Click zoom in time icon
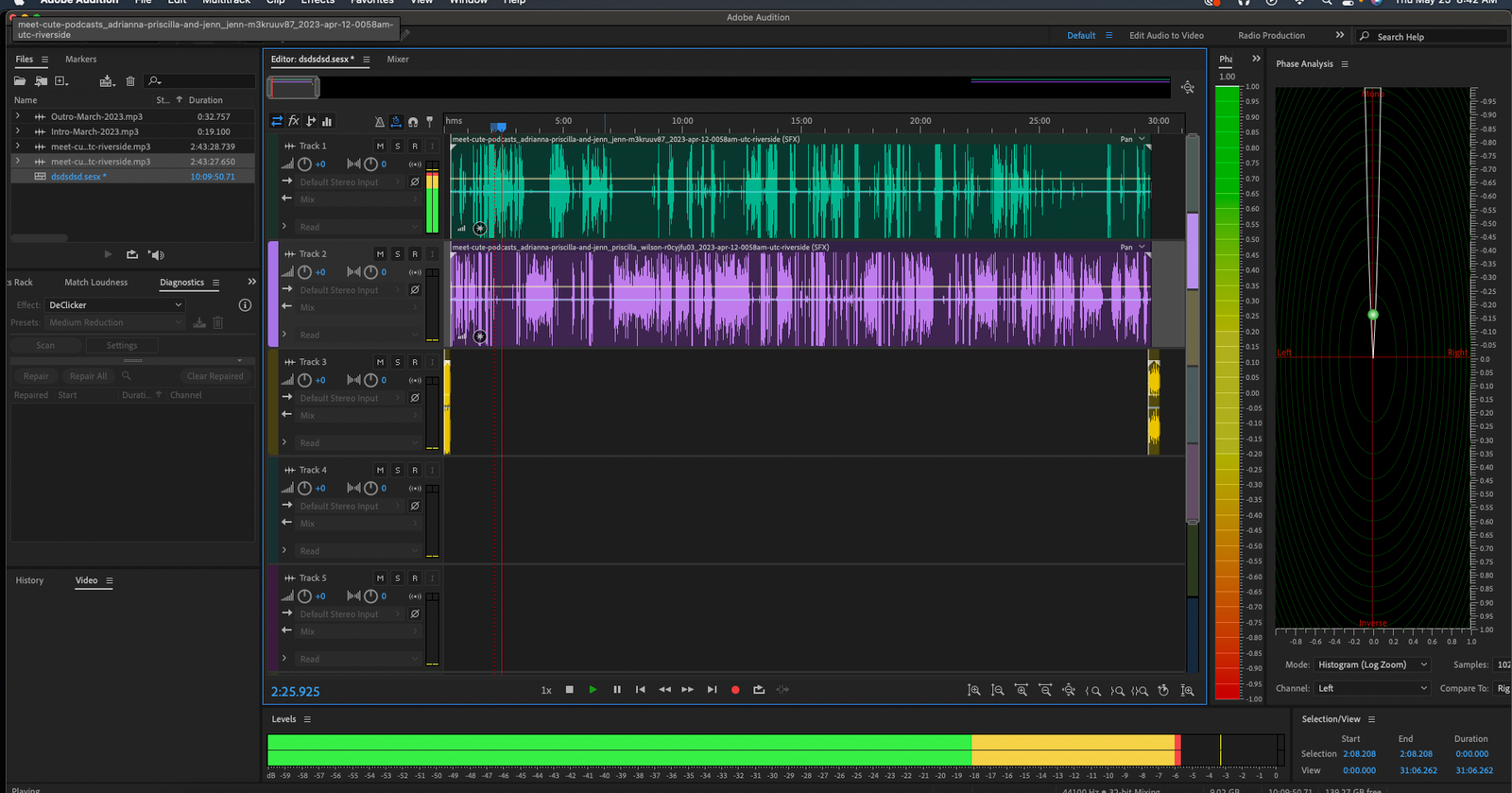The width and height of the screenshot is (1512, 793). [x=1022, y=691]
